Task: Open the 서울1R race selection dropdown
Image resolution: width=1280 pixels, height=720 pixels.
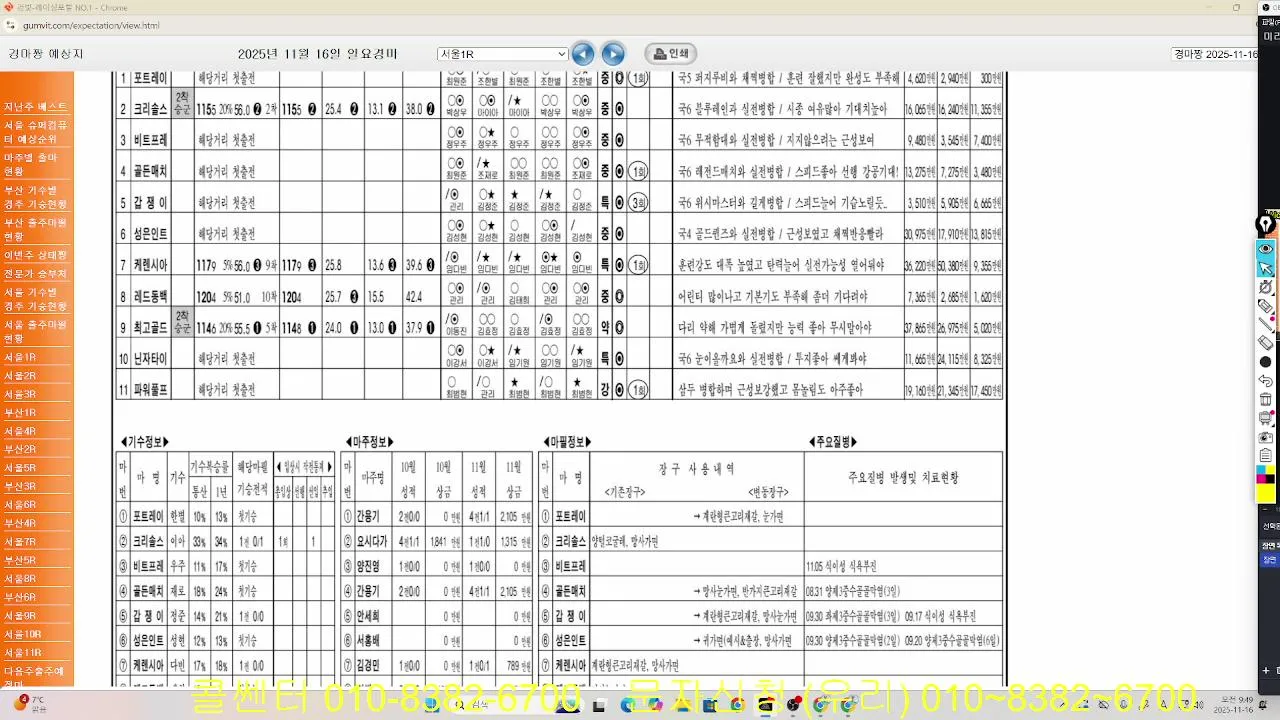Action: coord(502,54)
